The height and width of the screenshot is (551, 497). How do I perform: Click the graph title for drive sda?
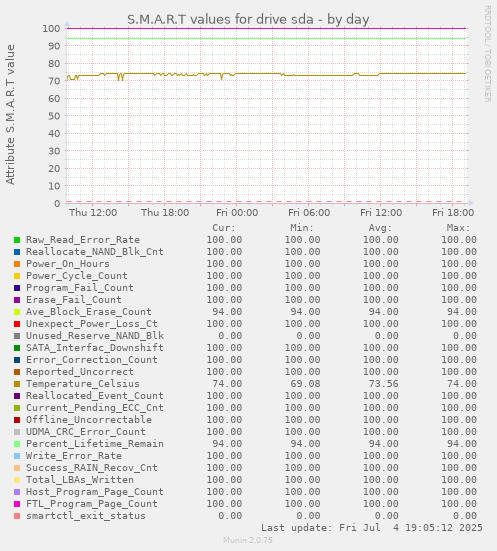(x=248, y=19)
